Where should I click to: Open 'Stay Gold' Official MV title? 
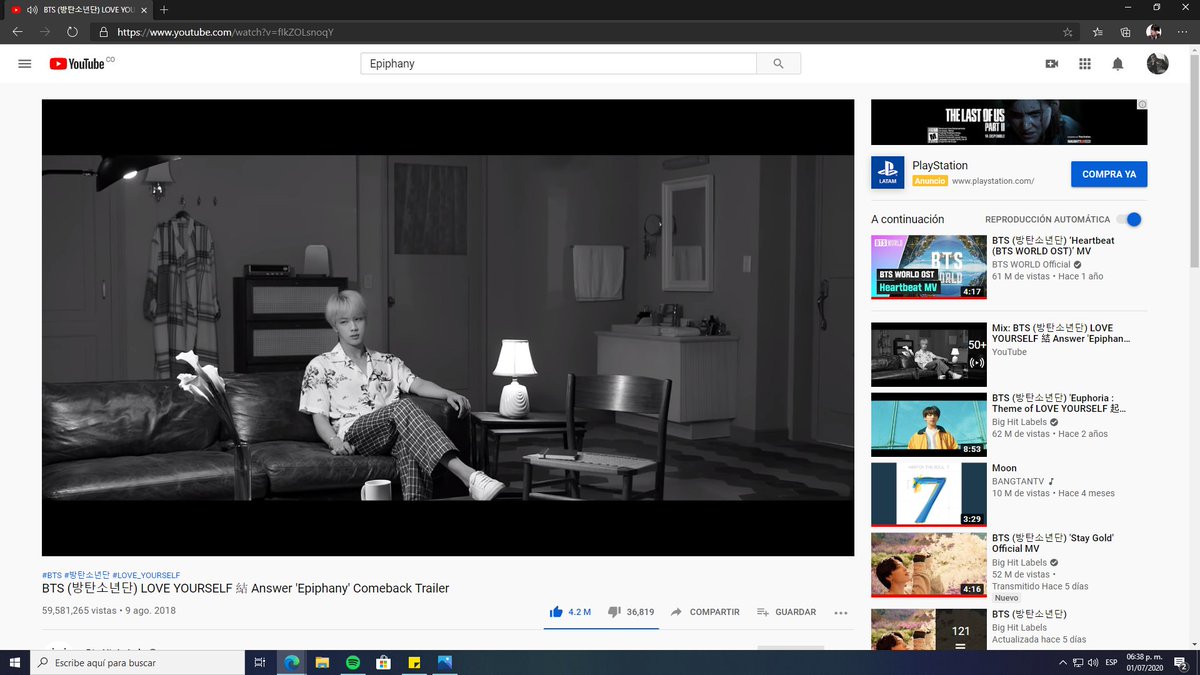[1053, 543]
